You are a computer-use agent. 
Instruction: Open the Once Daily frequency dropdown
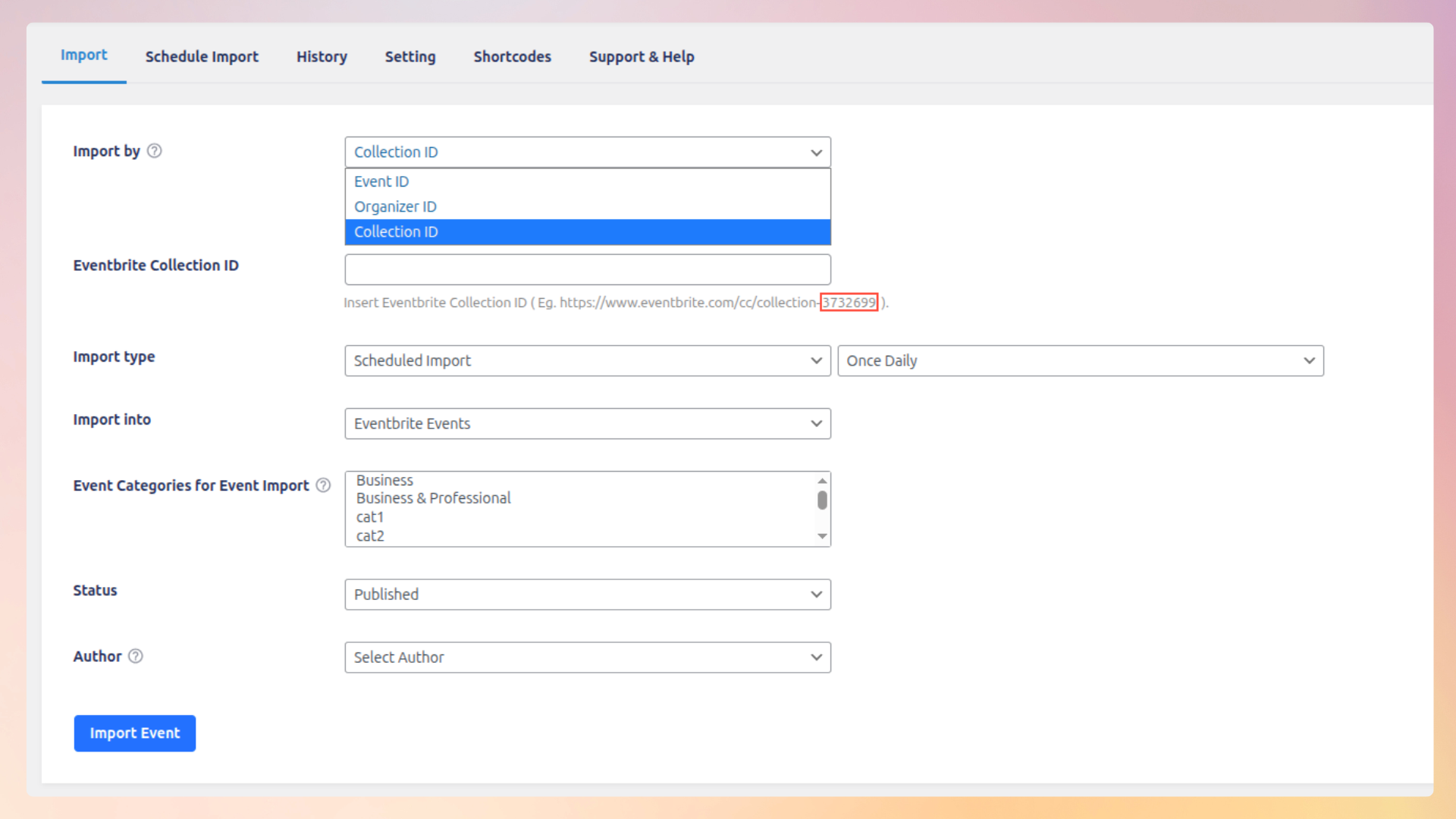pyautogui.click(x=1080, y=360)
